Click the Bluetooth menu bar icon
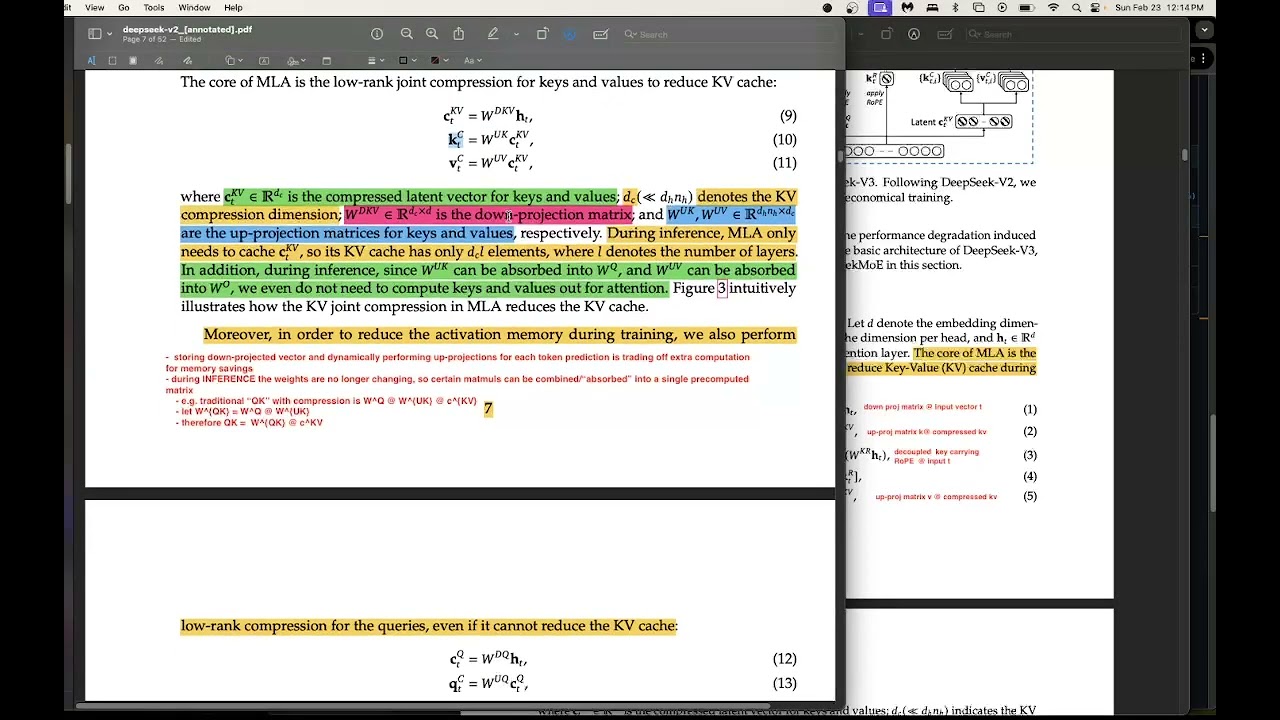This screenshot has width=1280, height=720. click(x=955, y=8)
